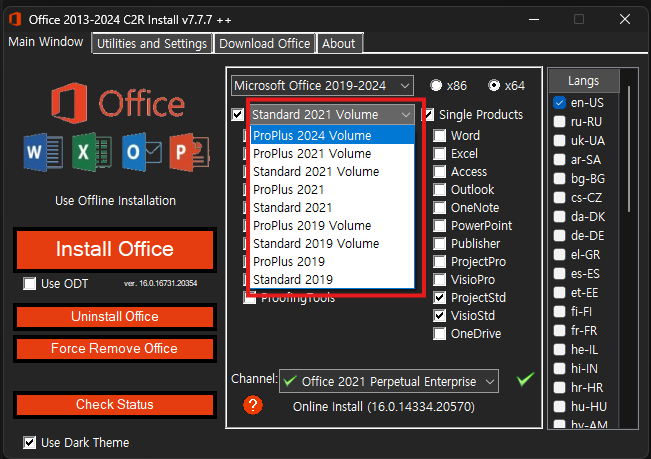The image size is (651, 459).
Task: Toggle the Single Products checkbox
Action: [428, 115]
